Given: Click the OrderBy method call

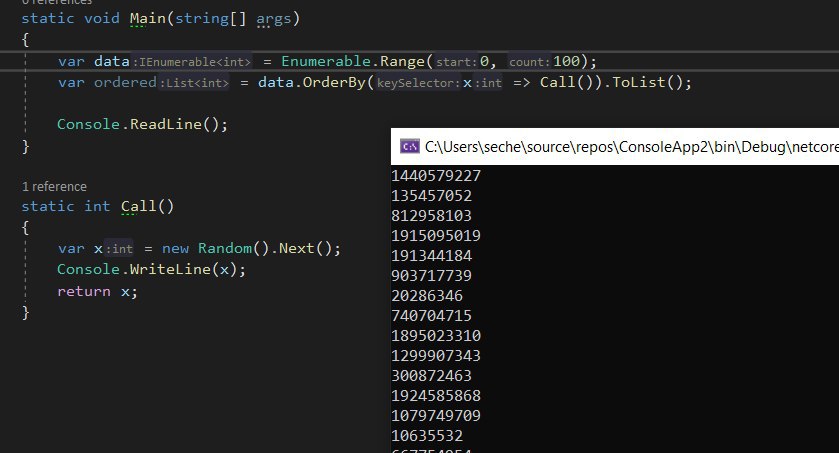Looking at the screenshot, I should [x=334, y=82].
